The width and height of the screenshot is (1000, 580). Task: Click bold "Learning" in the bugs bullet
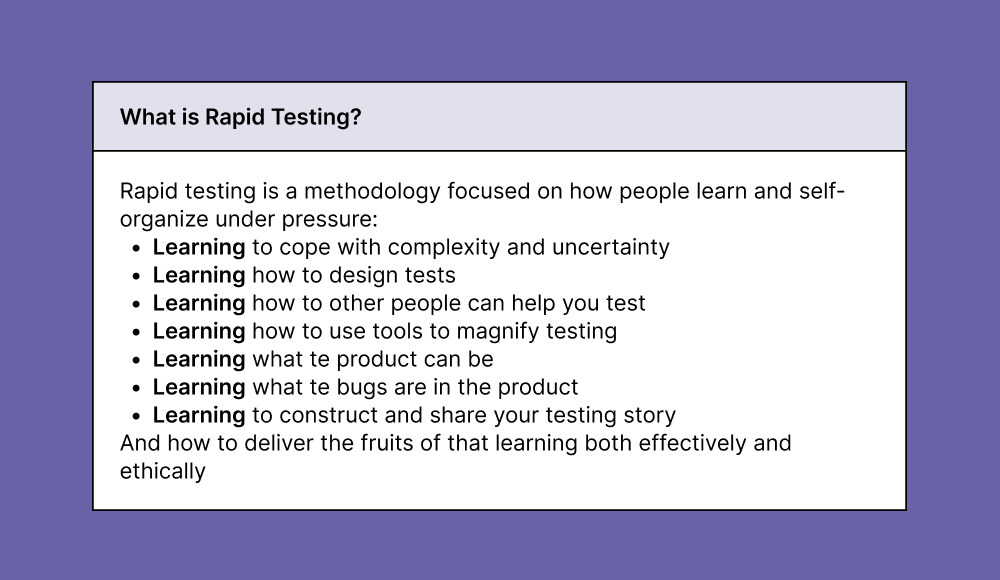(198, 387)
